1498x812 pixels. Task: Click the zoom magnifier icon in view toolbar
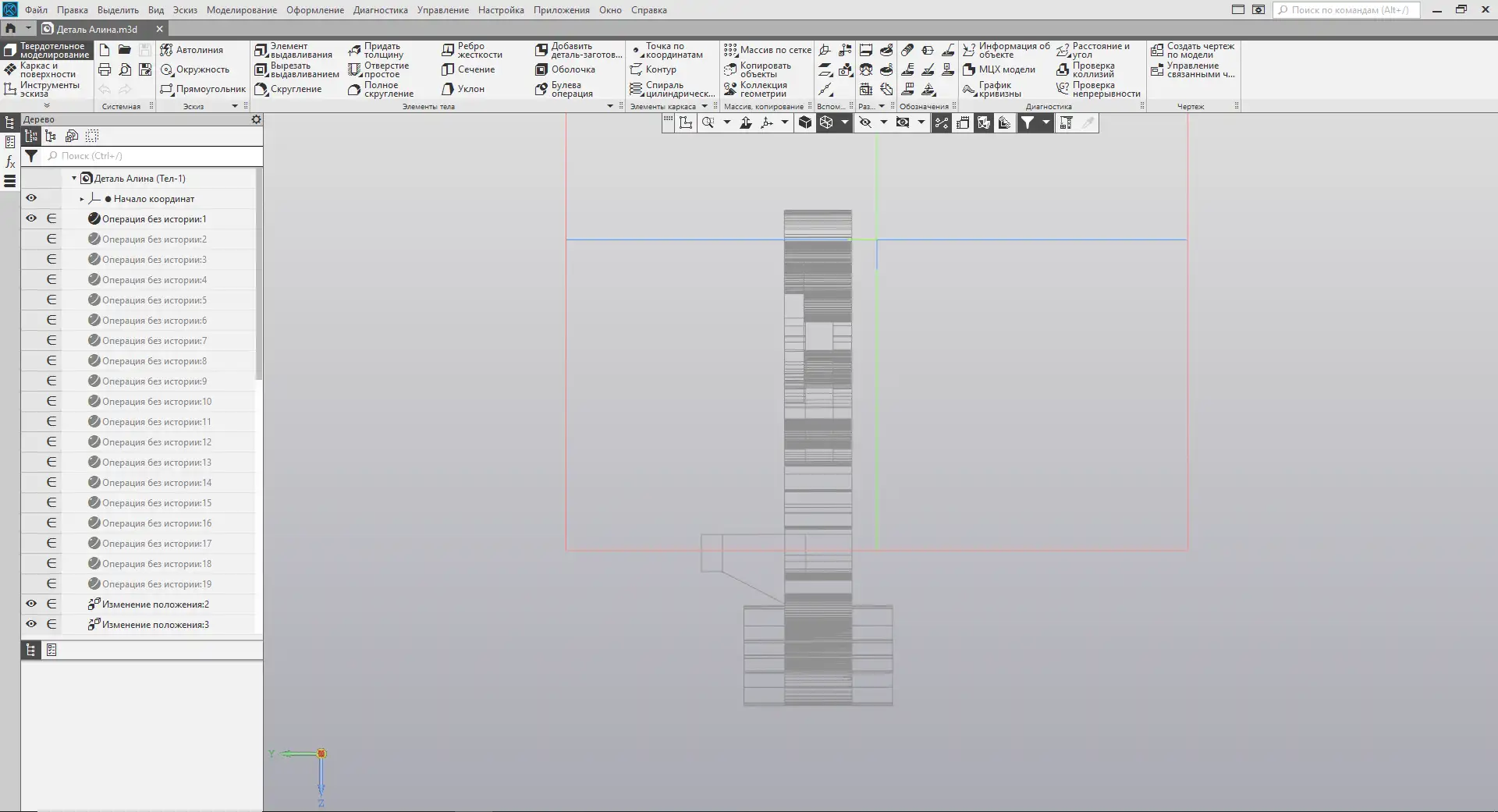(708, 122)
